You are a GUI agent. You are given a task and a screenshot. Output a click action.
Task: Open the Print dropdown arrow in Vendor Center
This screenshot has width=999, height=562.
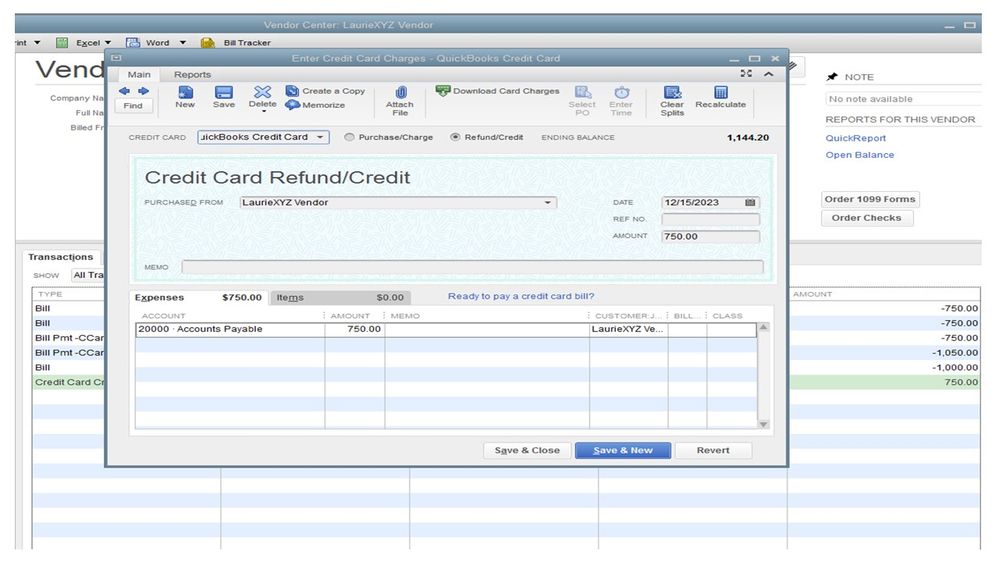tap(37, 43)
